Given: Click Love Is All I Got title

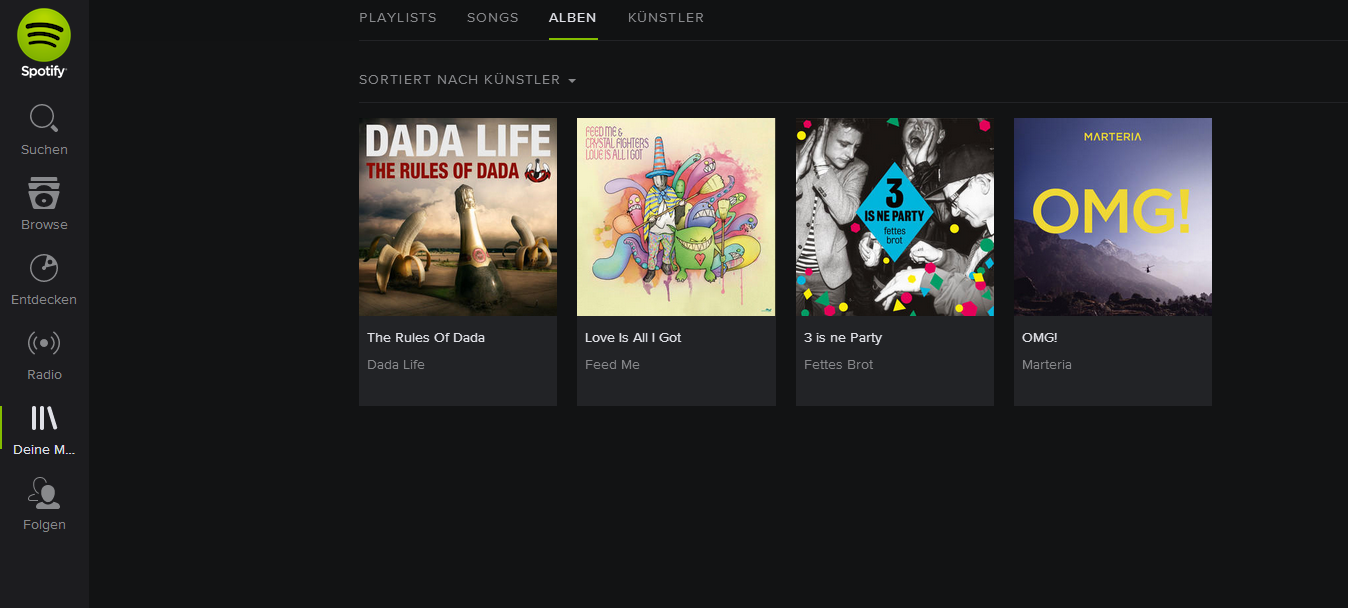Looking at the screenshot, I should (633, 338).
